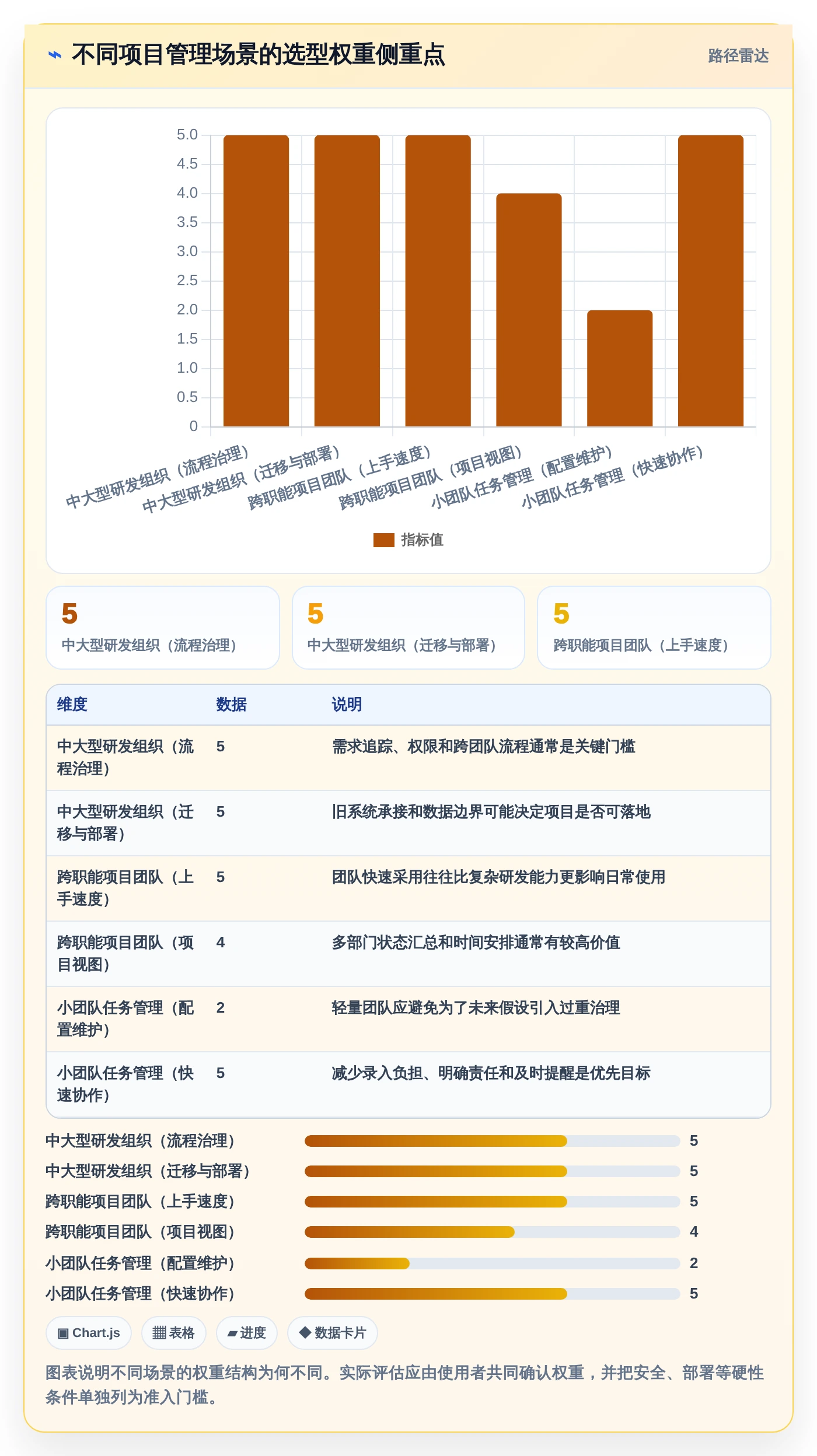Select the 表格 chip
817x1456 pixels.
click(173, 1333)
